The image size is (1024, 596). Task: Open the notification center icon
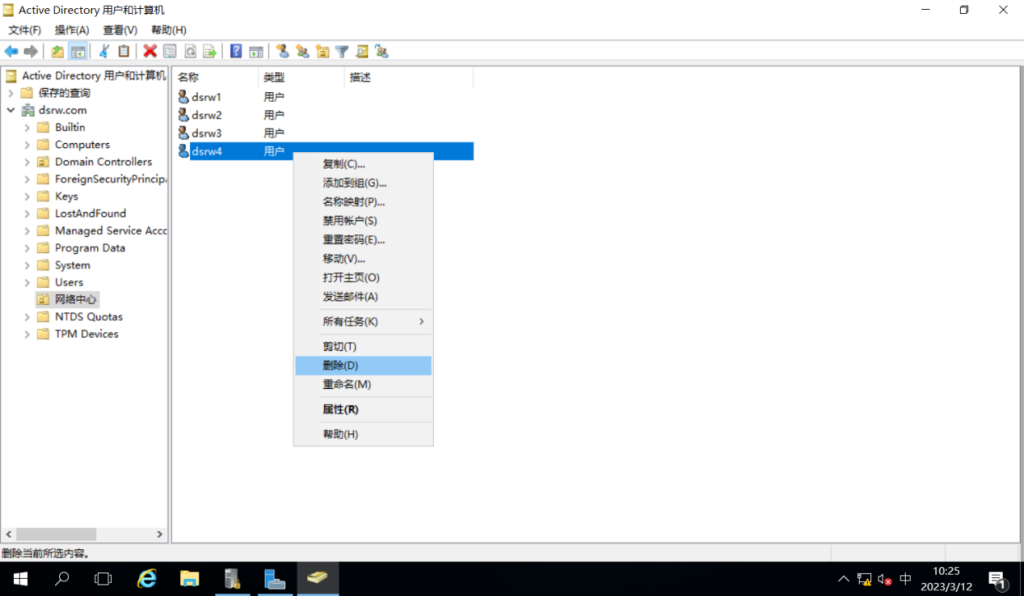[997, 579]
